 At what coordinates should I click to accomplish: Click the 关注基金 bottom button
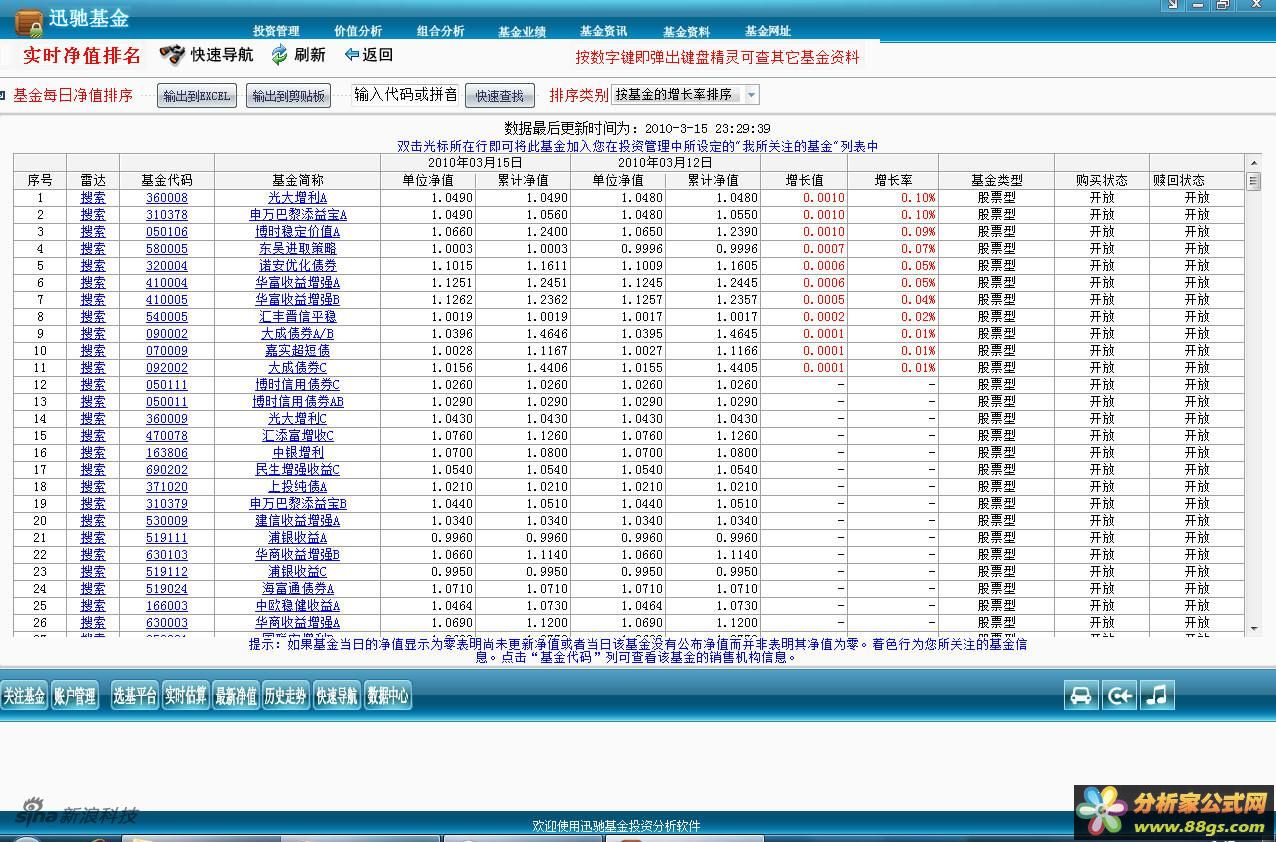pos(24,696)
